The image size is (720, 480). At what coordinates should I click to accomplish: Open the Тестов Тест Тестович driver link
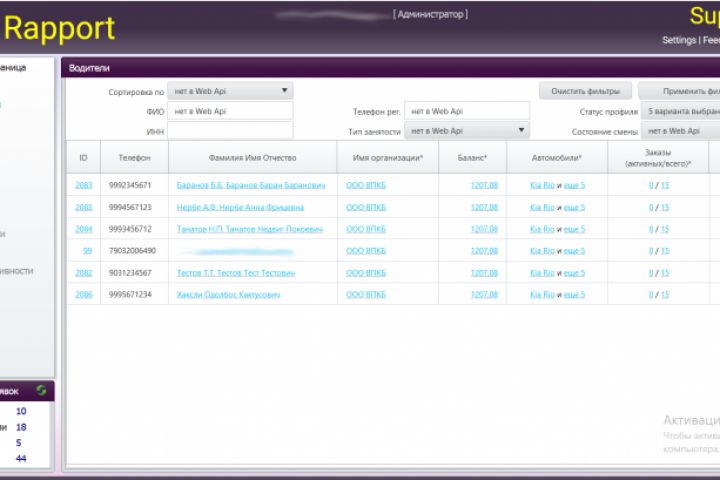[x=236, y=273]
